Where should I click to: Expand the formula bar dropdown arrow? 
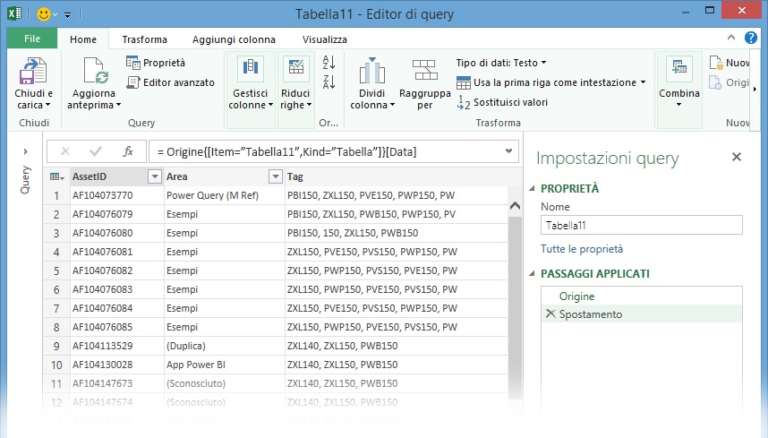coord(509,151)
